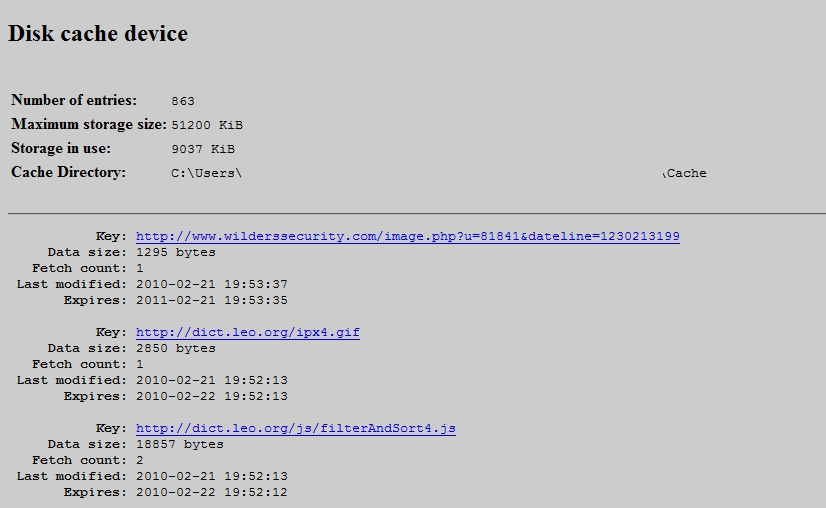Click the "Maximum storage size:" label
The width and height of the screenshot is (826, 508).
(x=88, y=124)
